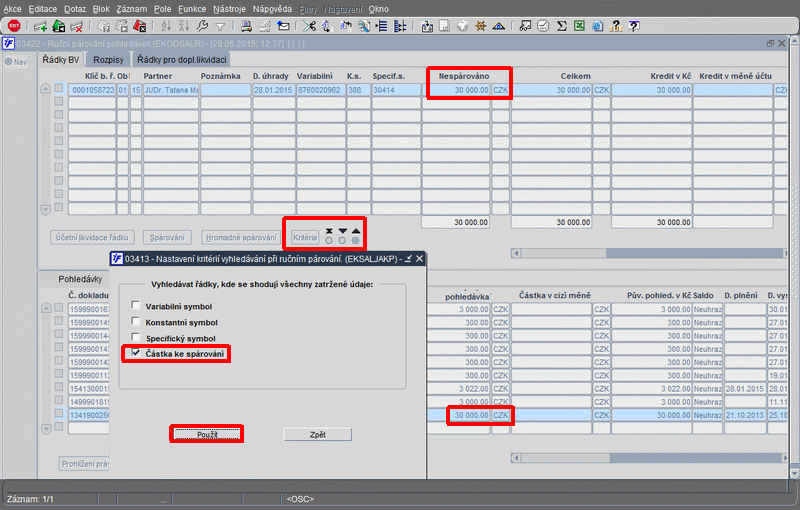The height and width of the screenshot is (510, 800).
Task: Click the insert record icon with green plus
Action: (x=40, y=26)
